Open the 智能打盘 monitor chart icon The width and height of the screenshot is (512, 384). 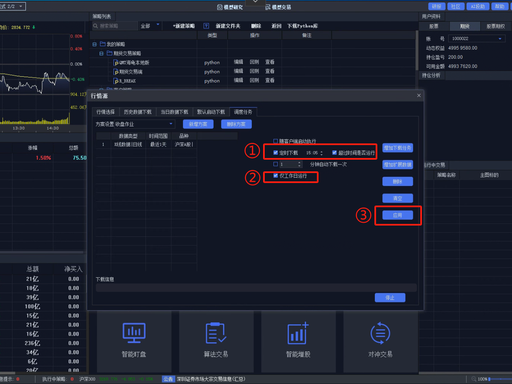pos(134,333)
